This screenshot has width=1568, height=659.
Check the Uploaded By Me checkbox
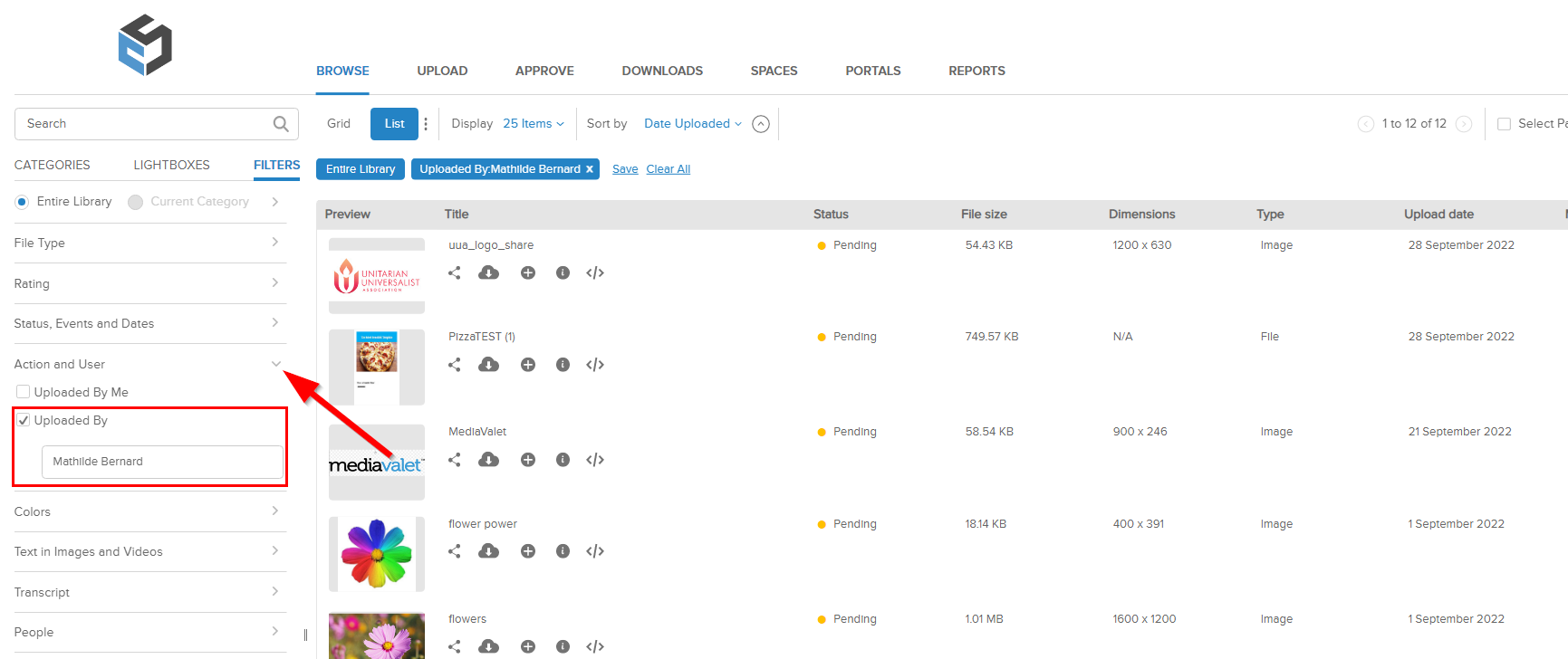pos(24,392)
